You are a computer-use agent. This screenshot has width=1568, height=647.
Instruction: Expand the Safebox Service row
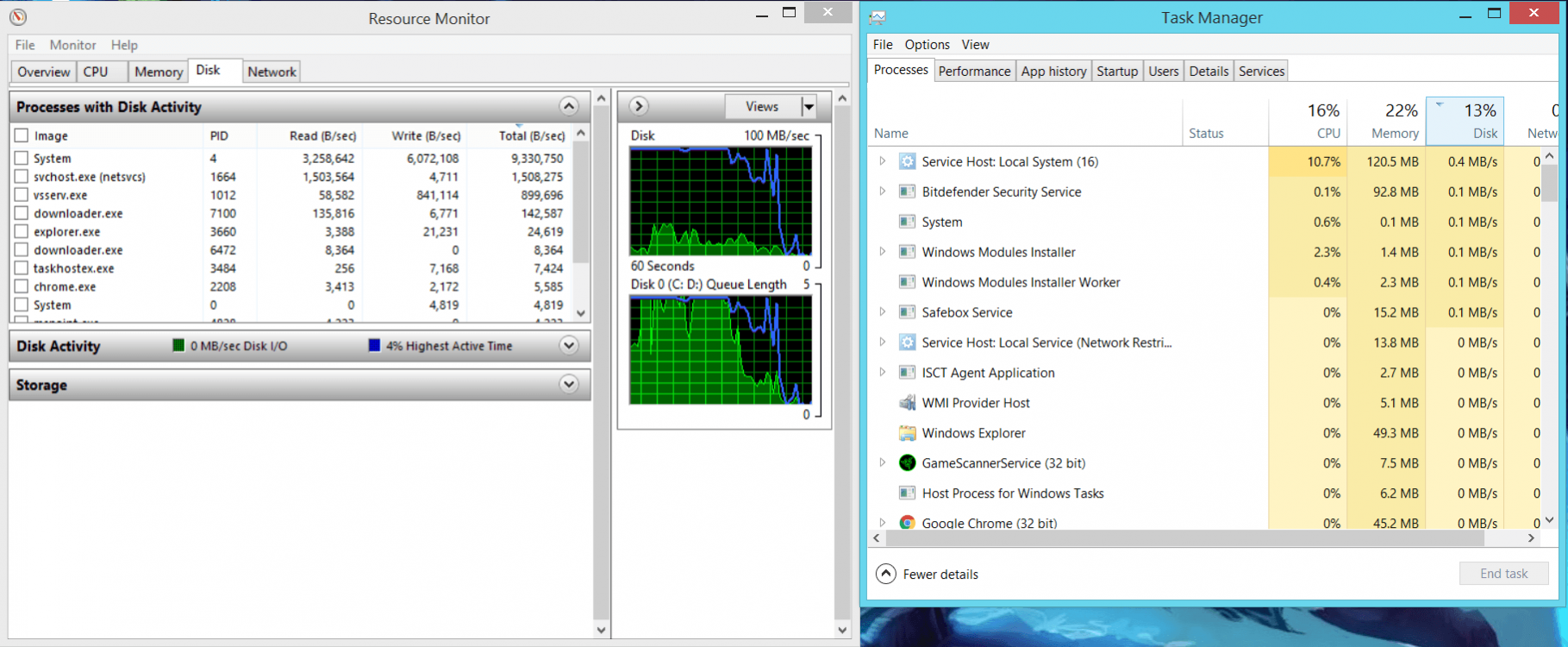click(882, 312)
